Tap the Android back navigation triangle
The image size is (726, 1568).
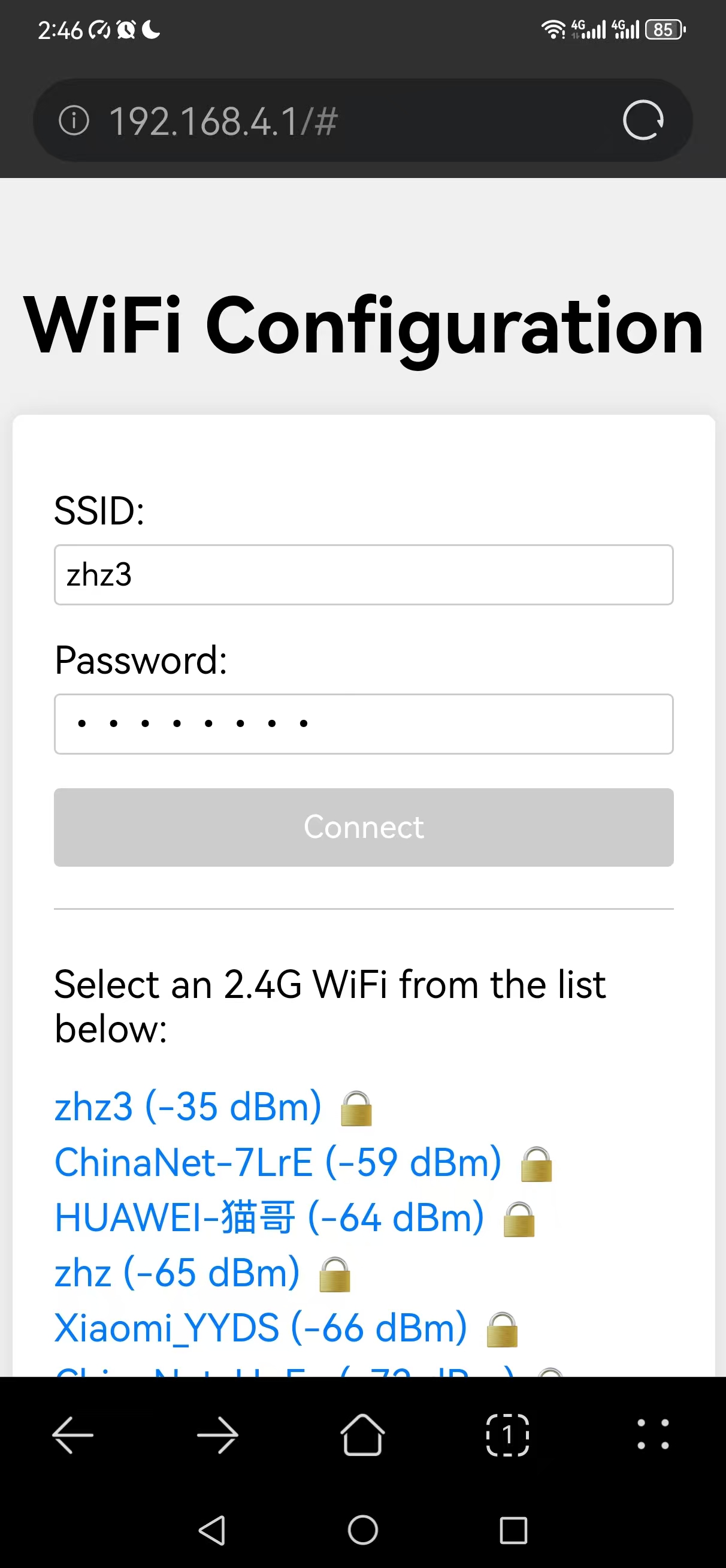pyautogui.click(x=213, y=1530)
